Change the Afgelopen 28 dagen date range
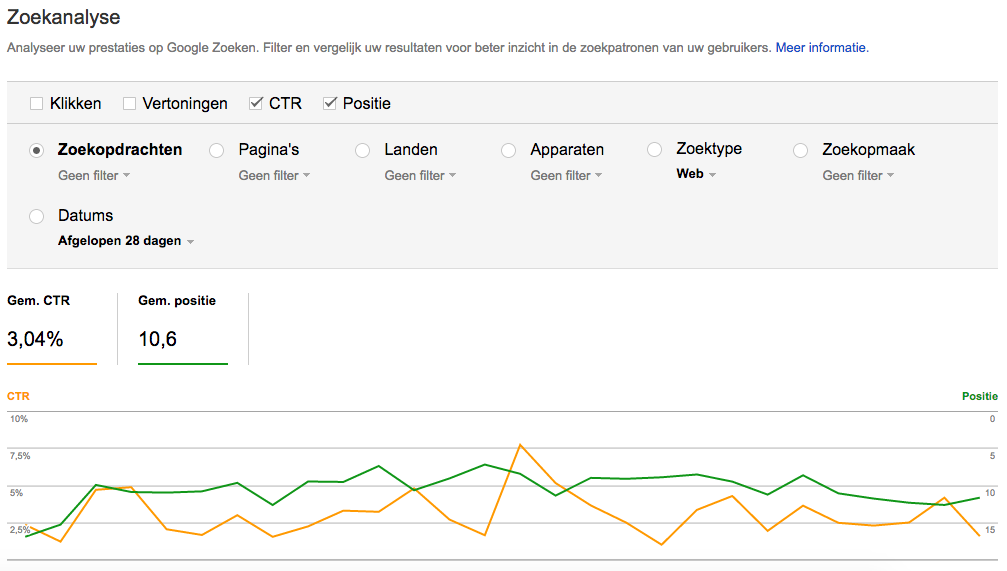Screen dimensions: 1007x571 [126, 241]
